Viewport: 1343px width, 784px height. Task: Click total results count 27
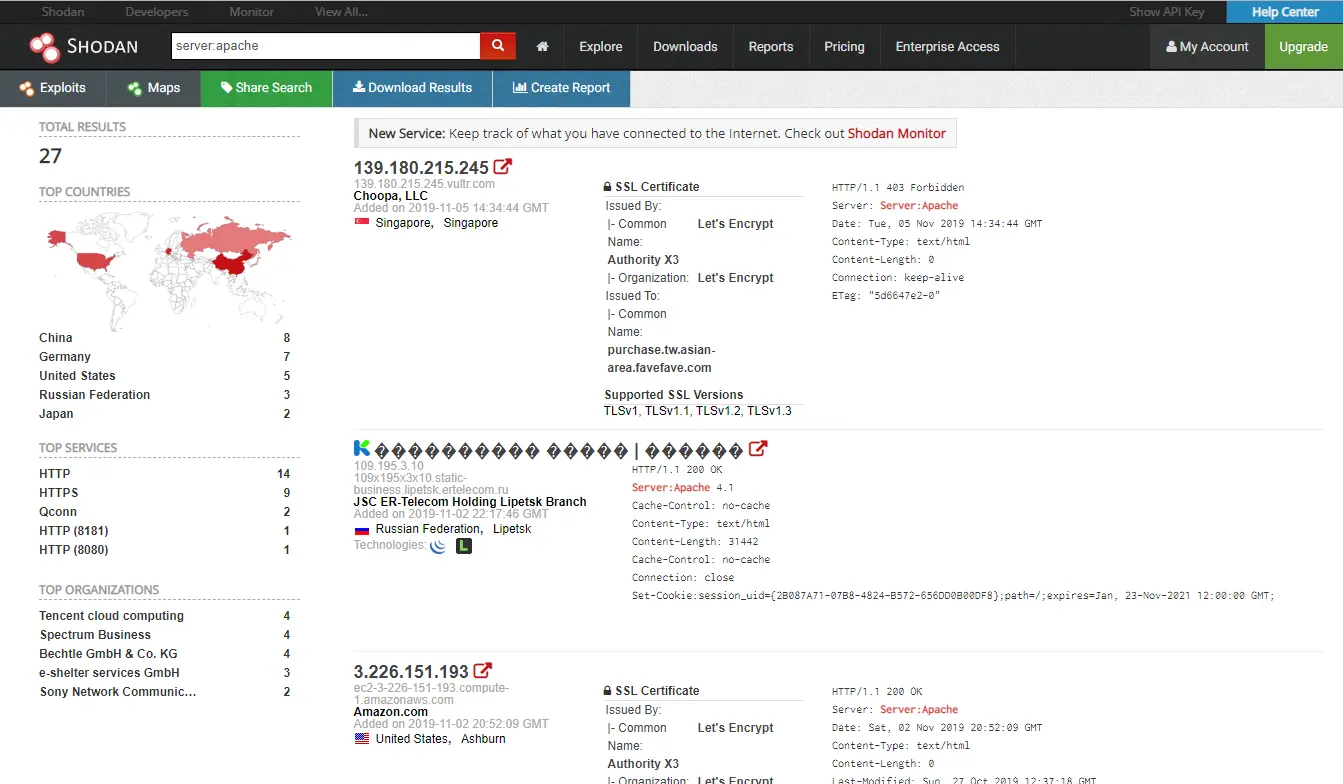(50, 156)
